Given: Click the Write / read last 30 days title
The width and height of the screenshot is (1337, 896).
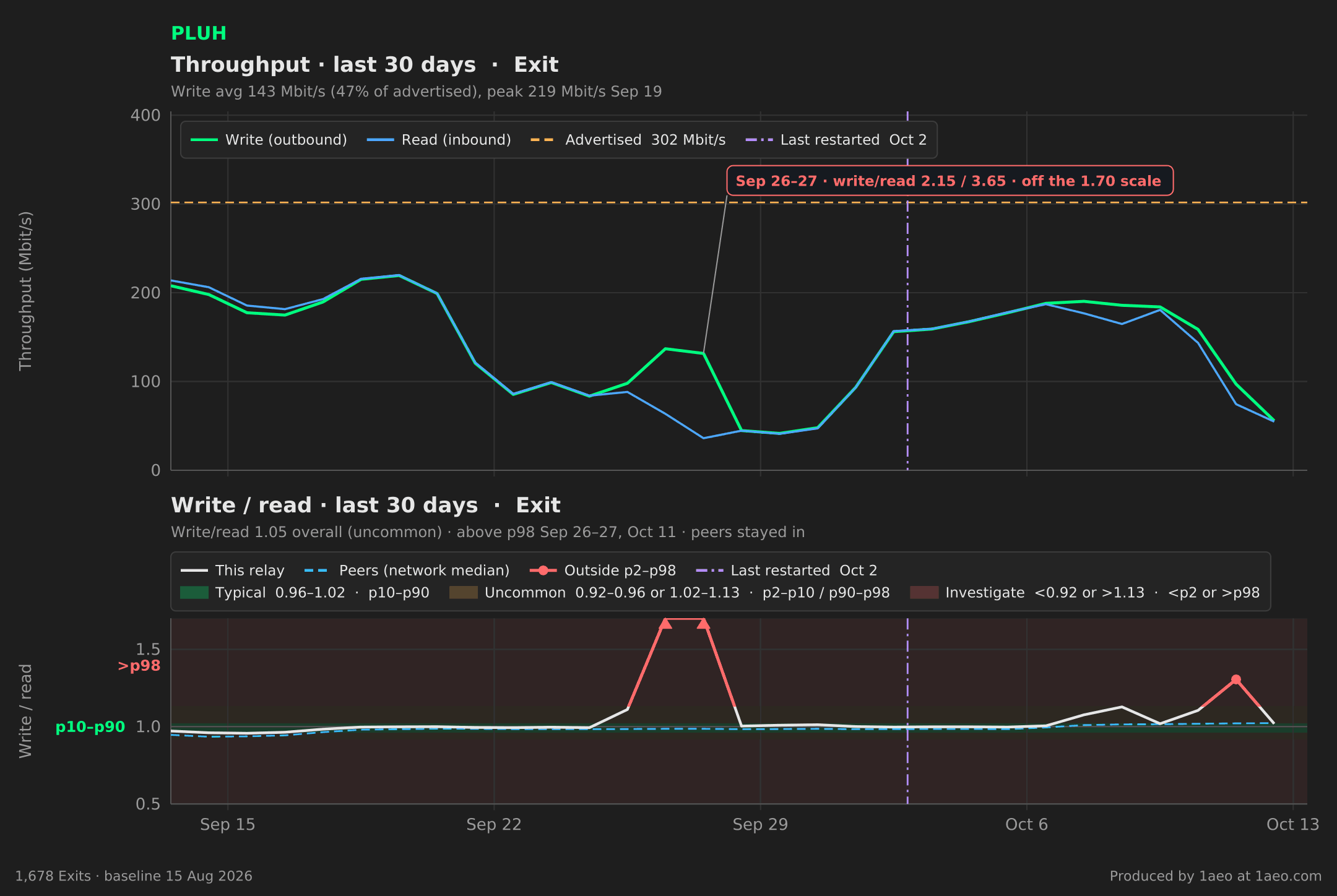Looking at the screenshot, I should click(x=365, y=506).
